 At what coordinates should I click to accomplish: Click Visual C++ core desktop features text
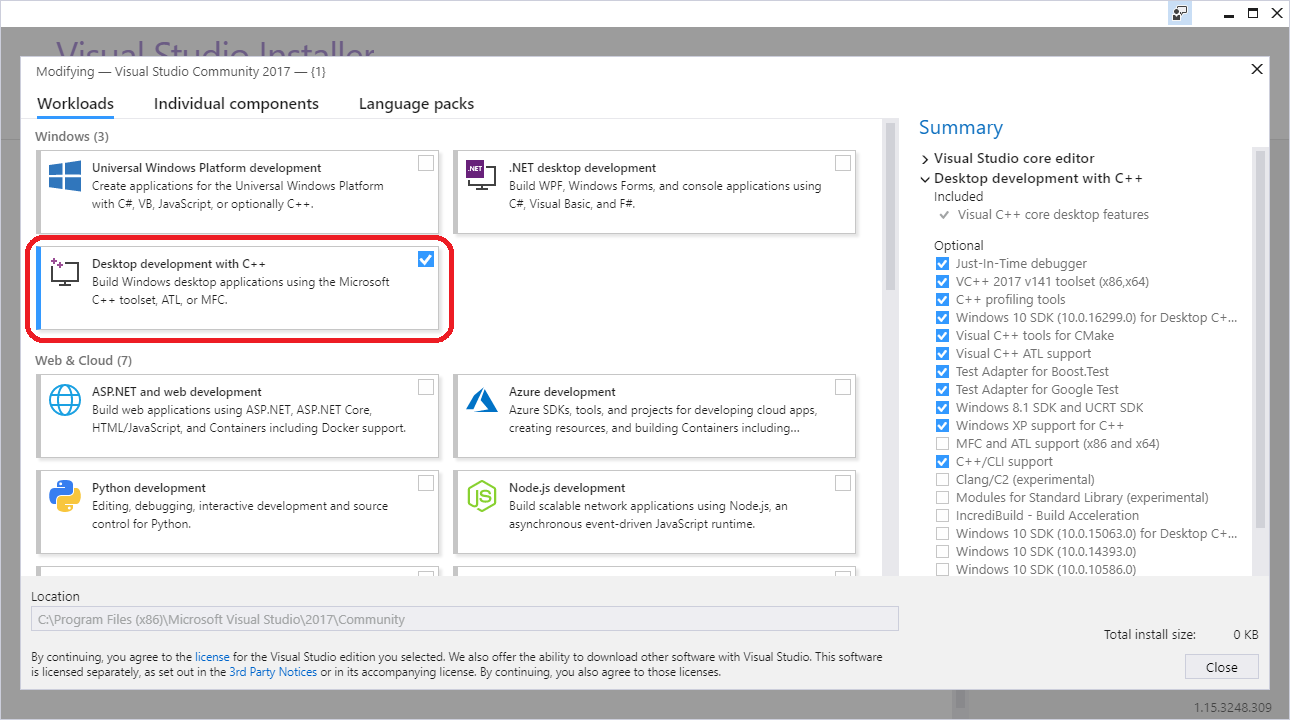pyautogui.click(x=1053, y=215)
